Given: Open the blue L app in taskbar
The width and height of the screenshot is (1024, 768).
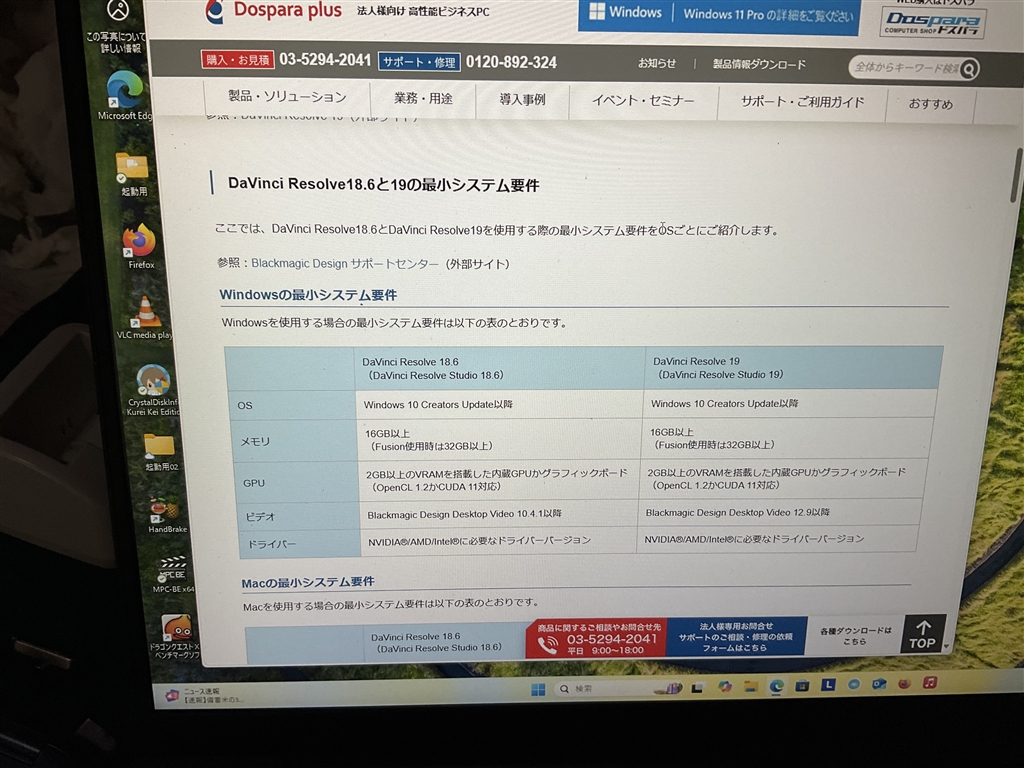Looking at the screenshot, I should pyautogui.click(x=828, y=685).
